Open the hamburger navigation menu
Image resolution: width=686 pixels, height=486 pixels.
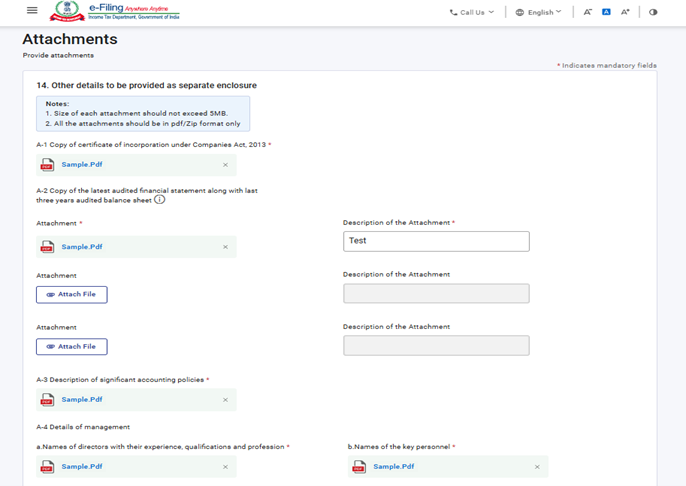[x=32, y=11]
